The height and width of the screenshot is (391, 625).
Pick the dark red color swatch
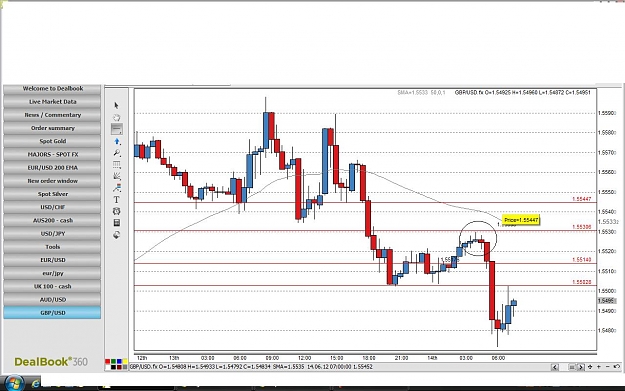[119, 367]
